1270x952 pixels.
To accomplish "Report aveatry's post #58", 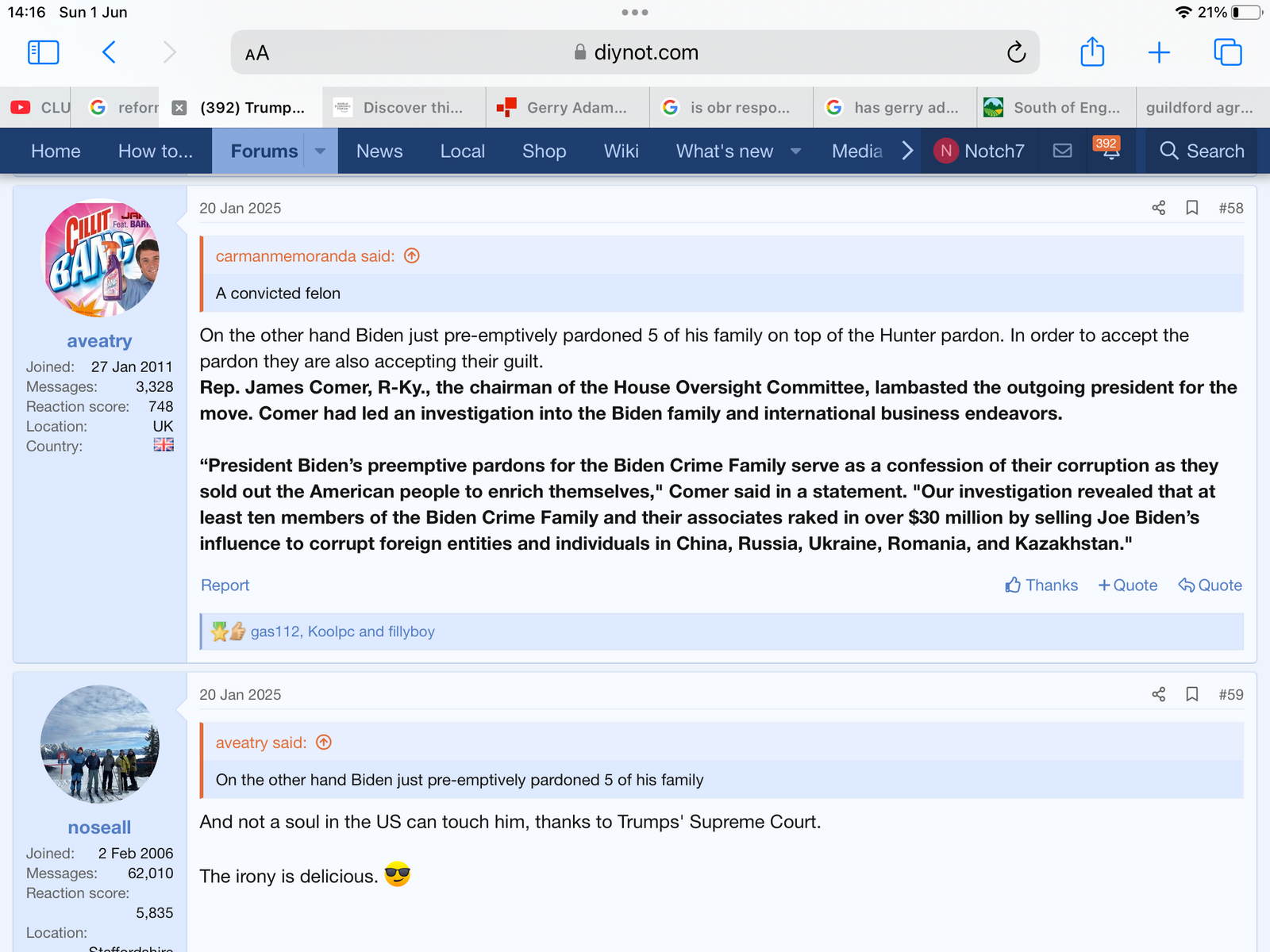I will click(x=225, y=585).
